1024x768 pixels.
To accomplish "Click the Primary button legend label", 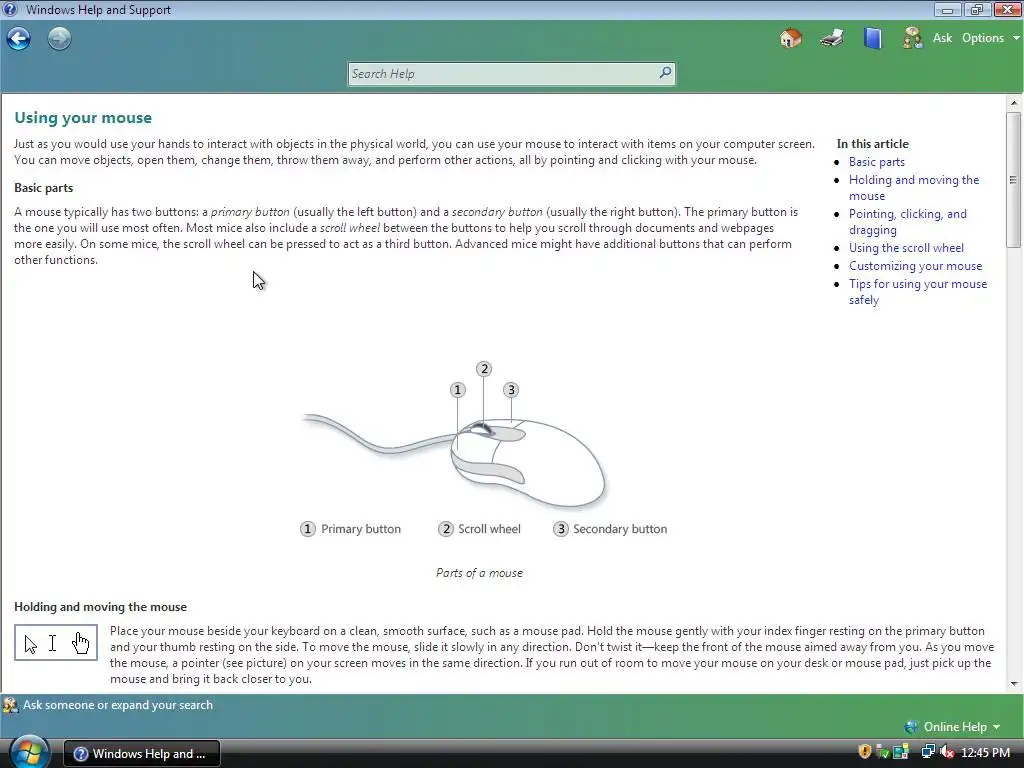I will coord(360,529).
